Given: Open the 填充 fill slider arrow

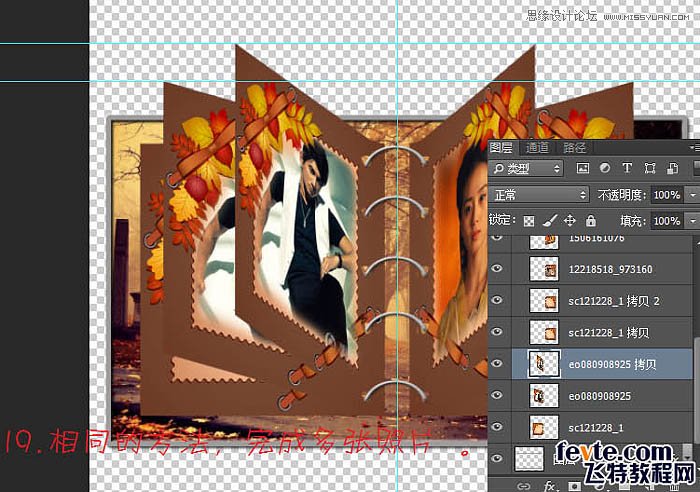Looking at the screenshot, I should click(692, 221).
